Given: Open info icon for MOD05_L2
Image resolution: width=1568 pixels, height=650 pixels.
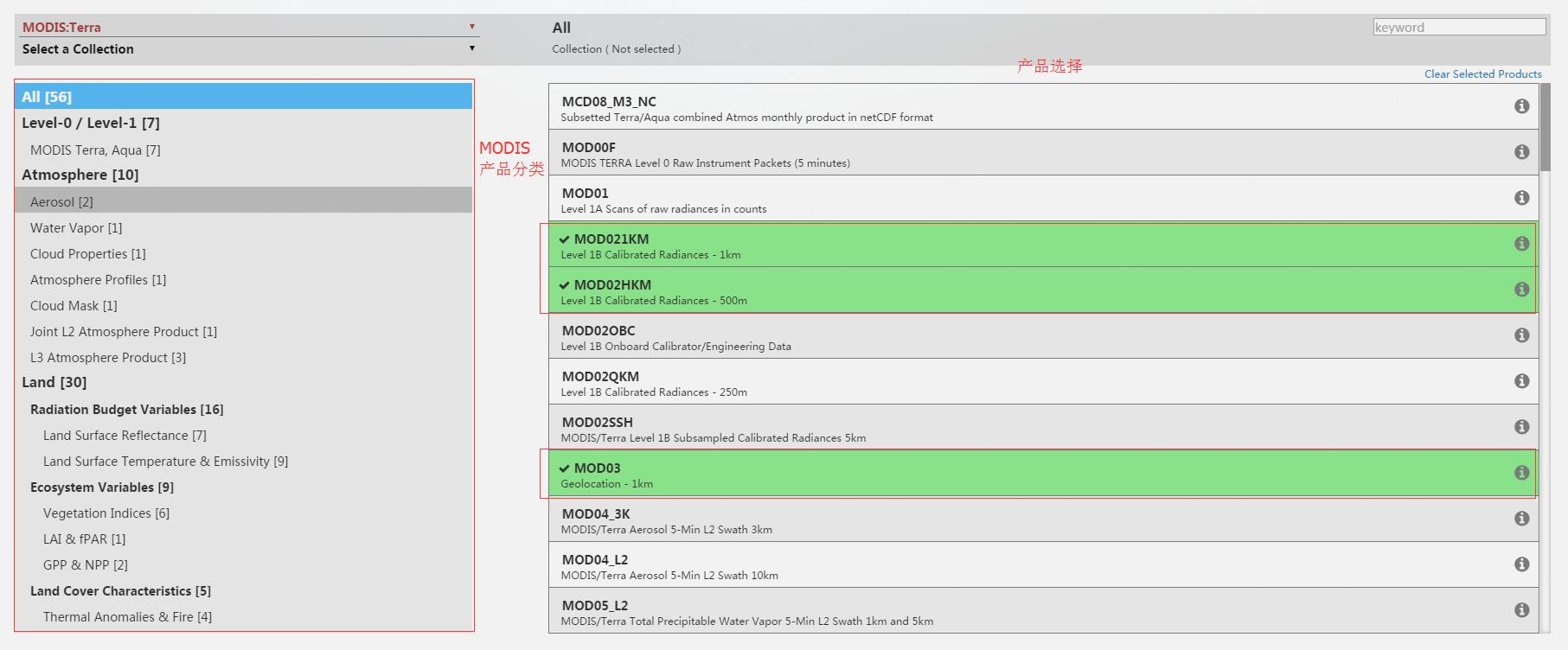Looking at the screenshot, I should [1521, 610].
